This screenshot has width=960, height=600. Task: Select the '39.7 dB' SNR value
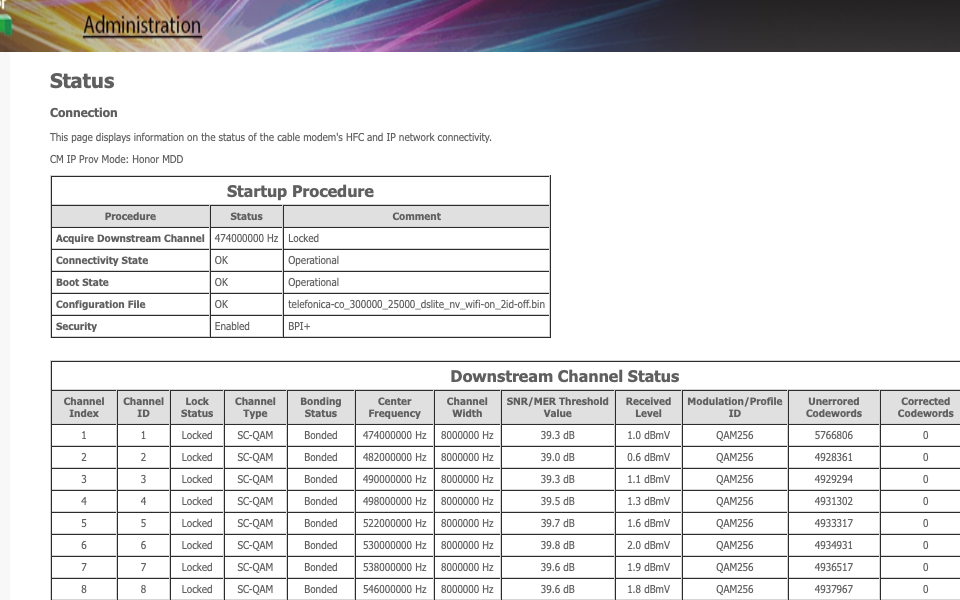tap(558, 523)
